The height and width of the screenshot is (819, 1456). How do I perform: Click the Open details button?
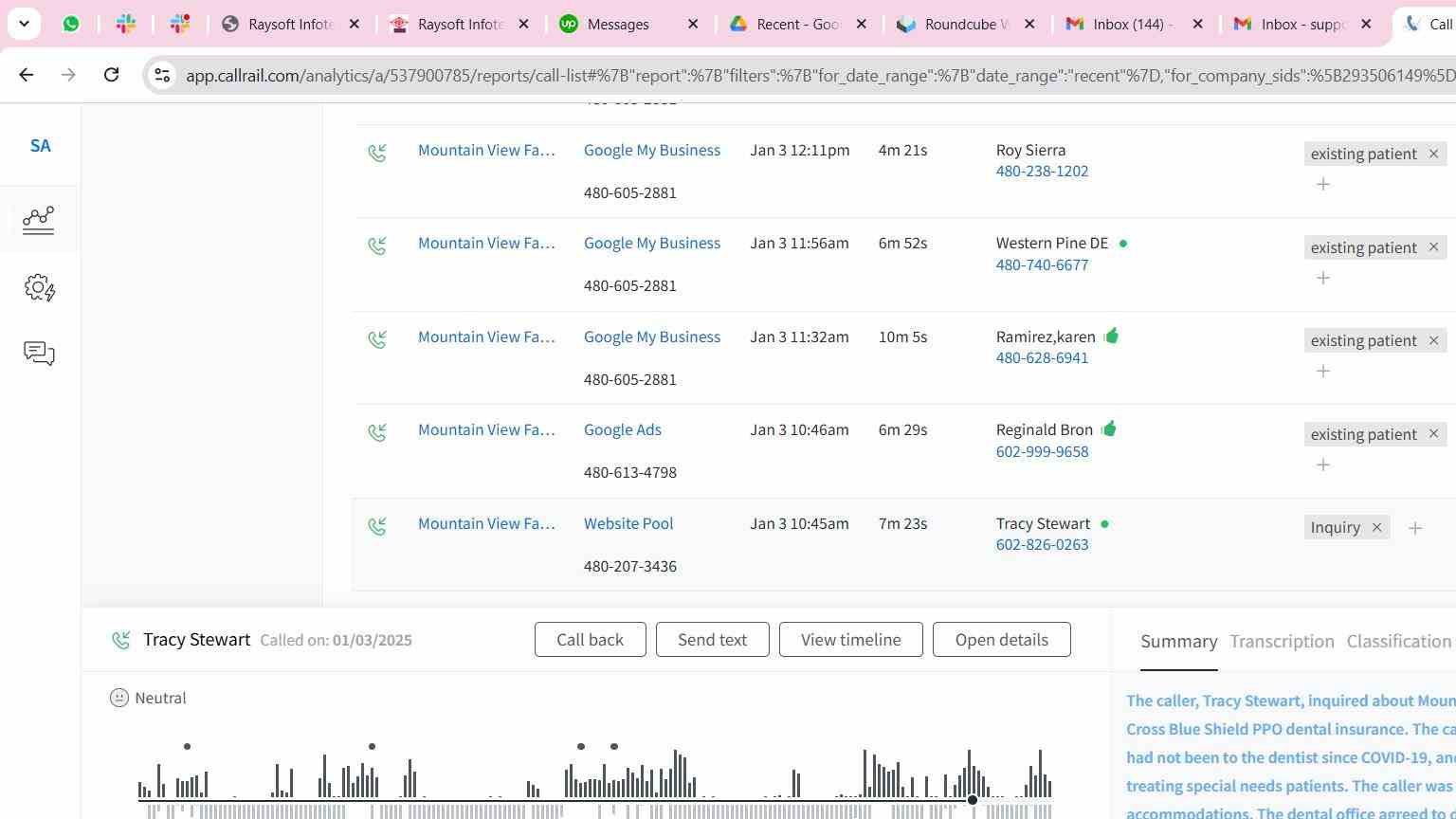pyautogui.click(x=1001, y=640)
